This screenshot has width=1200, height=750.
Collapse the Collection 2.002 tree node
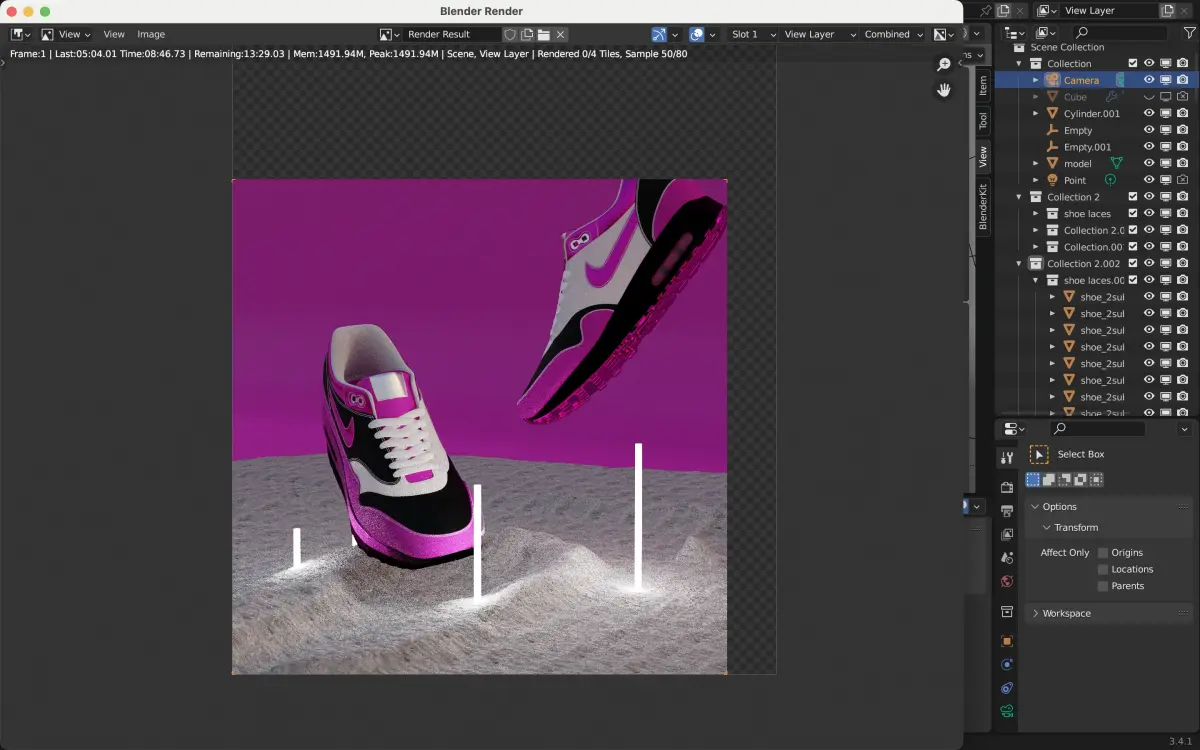(x=1019, y=263)
